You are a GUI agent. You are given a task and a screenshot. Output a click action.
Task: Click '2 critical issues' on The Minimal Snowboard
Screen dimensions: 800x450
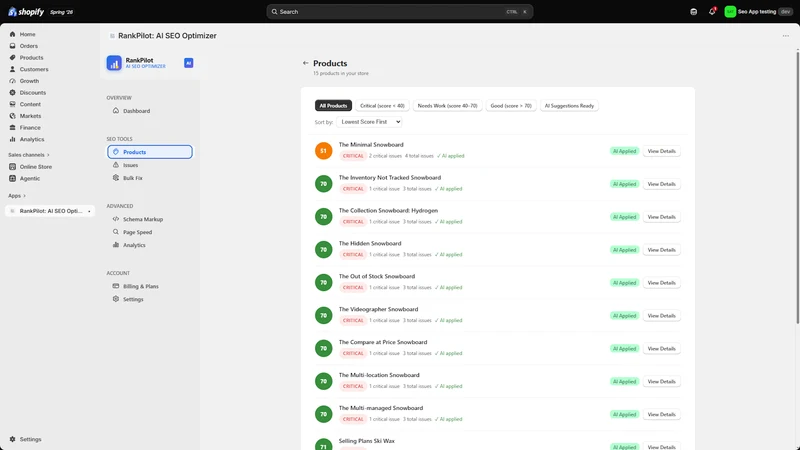coord(385,156)
